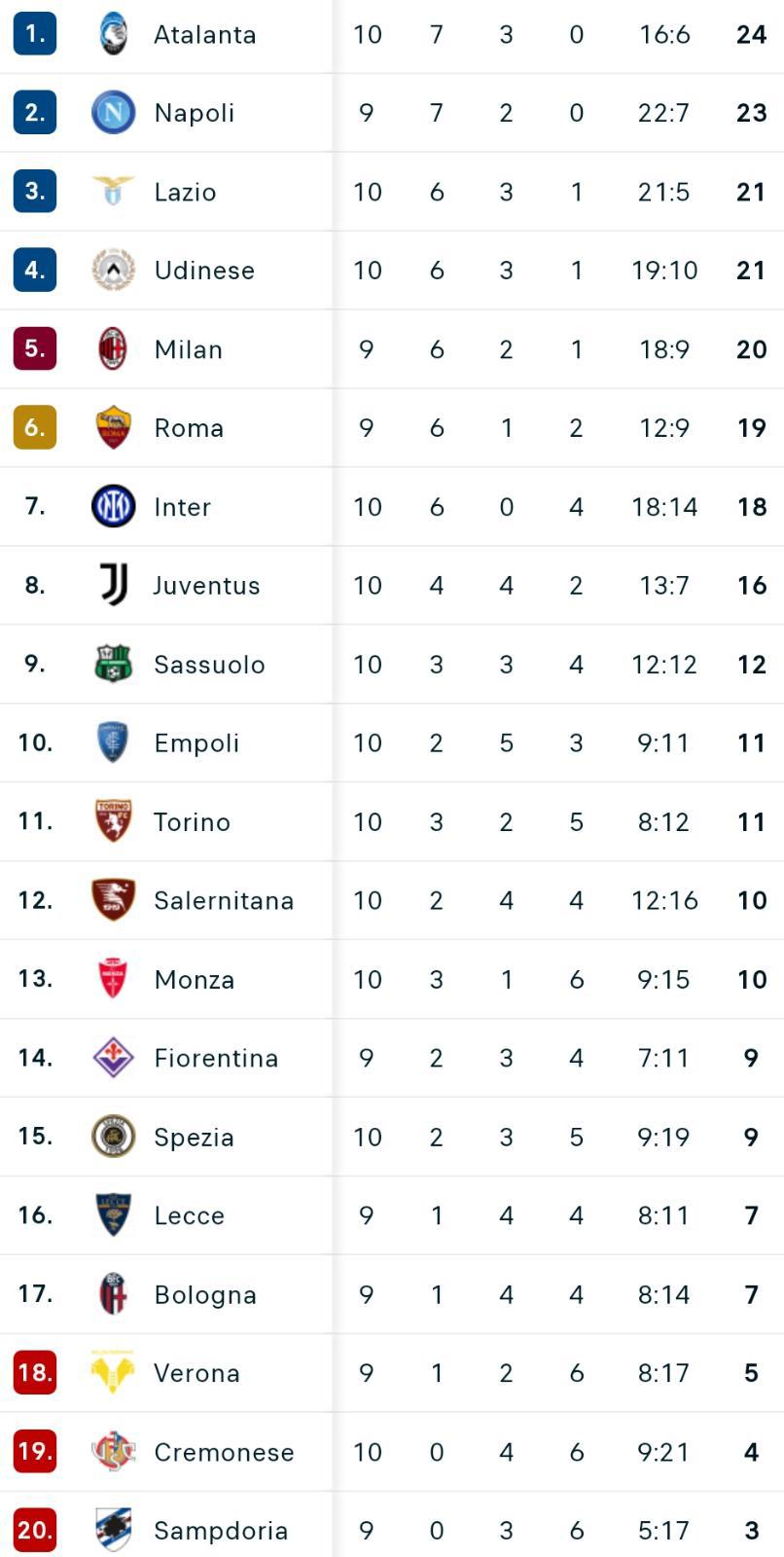Click the Juventus J logo
The width and height of the screenshot is (784, 1557).
coord(113,585)
